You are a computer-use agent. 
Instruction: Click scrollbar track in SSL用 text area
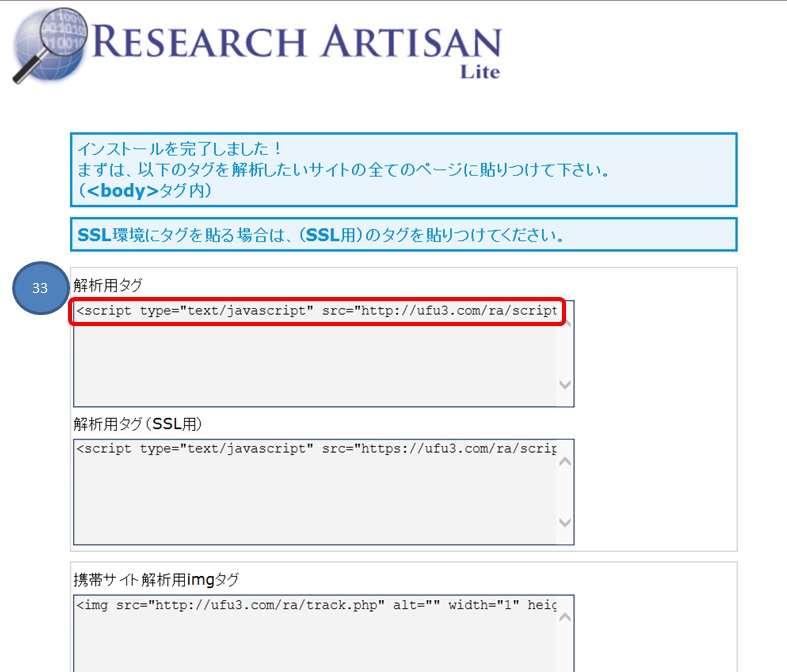click(x=565, y=491)
